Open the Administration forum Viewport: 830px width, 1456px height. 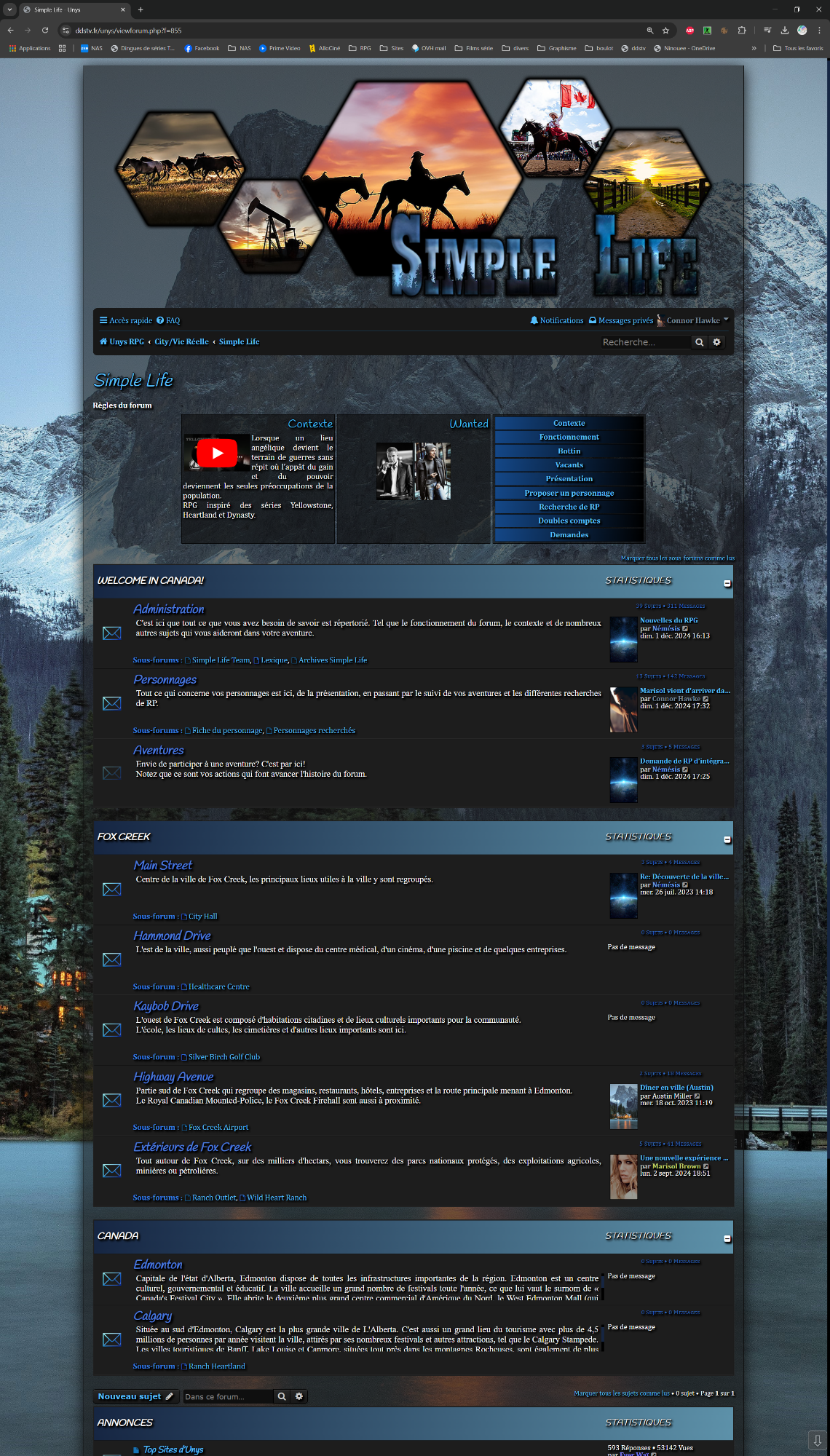168,609
